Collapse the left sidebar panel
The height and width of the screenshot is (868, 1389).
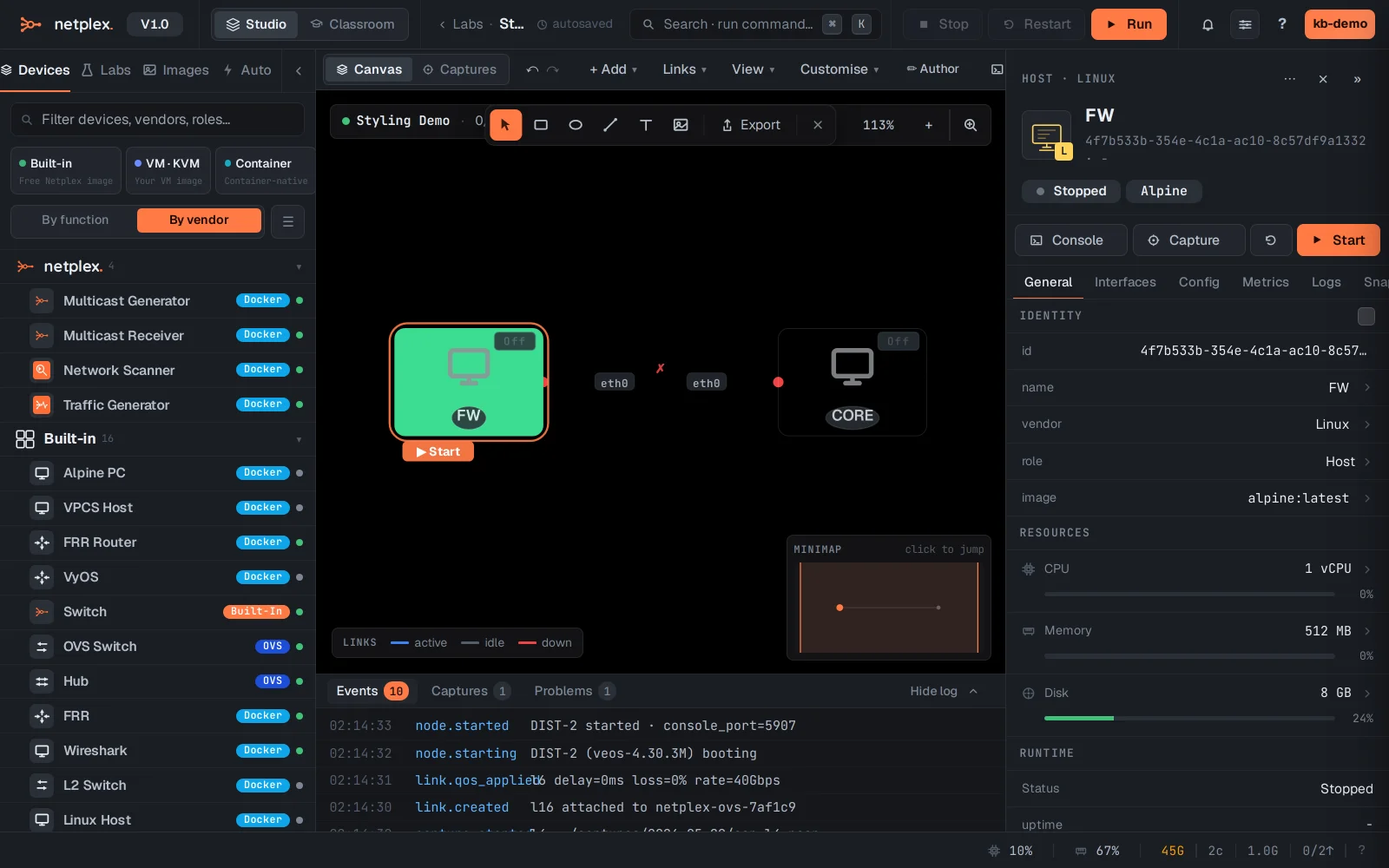[299, 70]
